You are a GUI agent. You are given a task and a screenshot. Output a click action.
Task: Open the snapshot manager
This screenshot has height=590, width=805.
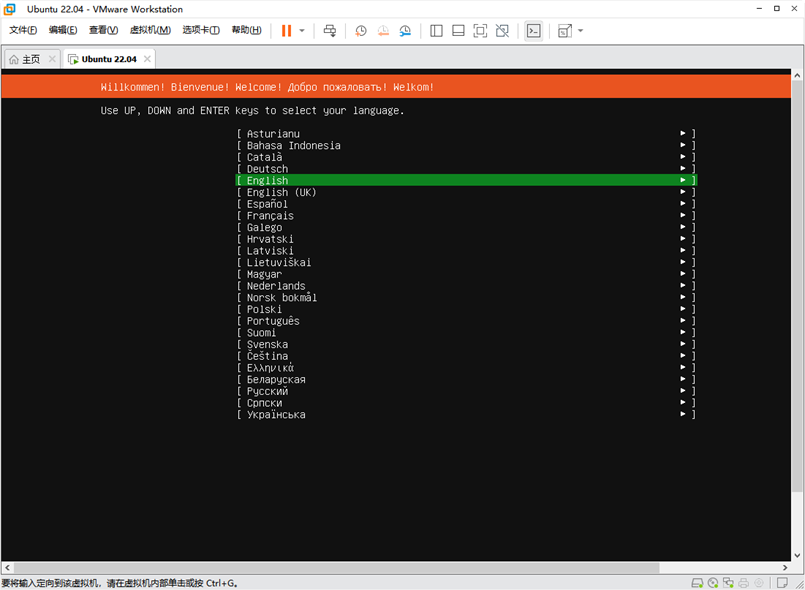tap(405, 31)
